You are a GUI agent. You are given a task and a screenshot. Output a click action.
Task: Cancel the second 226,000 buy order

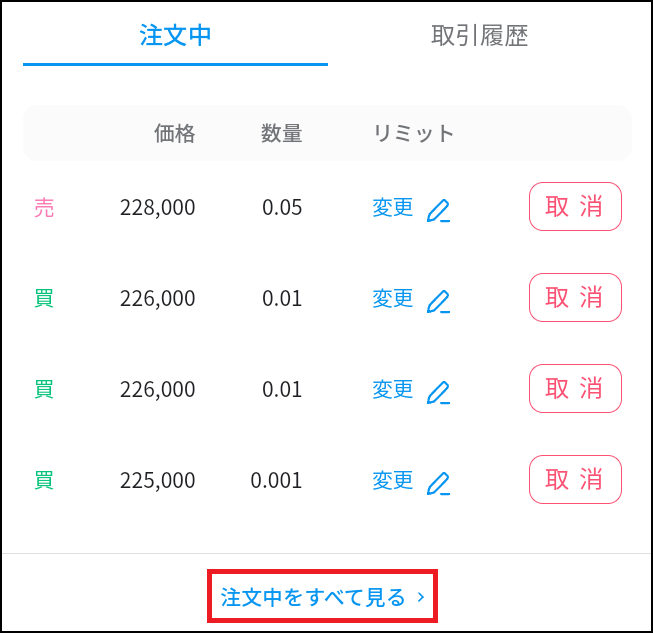point(575,389)
